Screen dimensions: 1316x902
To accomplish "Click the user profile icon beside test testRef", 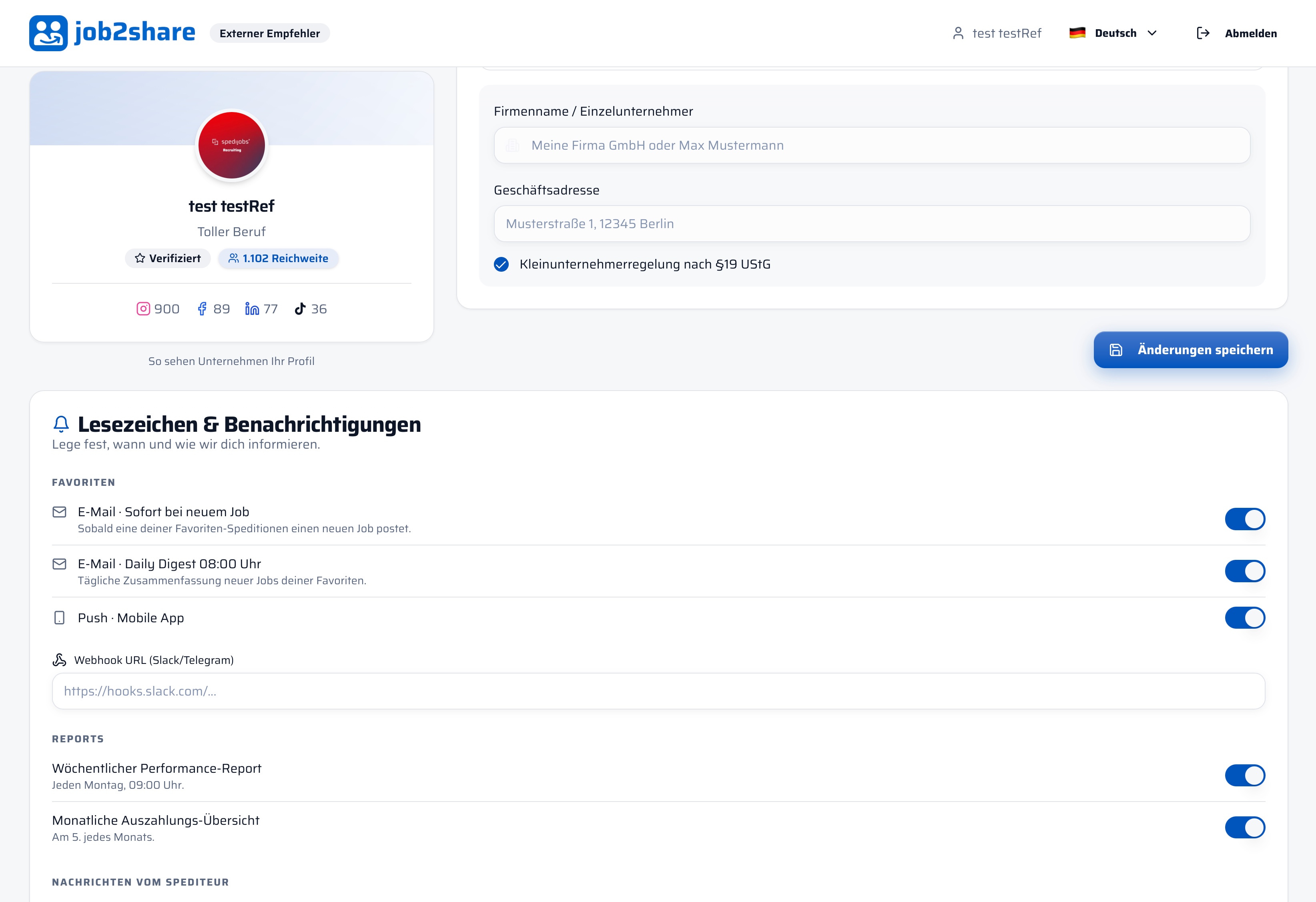I will click(958, 33).
